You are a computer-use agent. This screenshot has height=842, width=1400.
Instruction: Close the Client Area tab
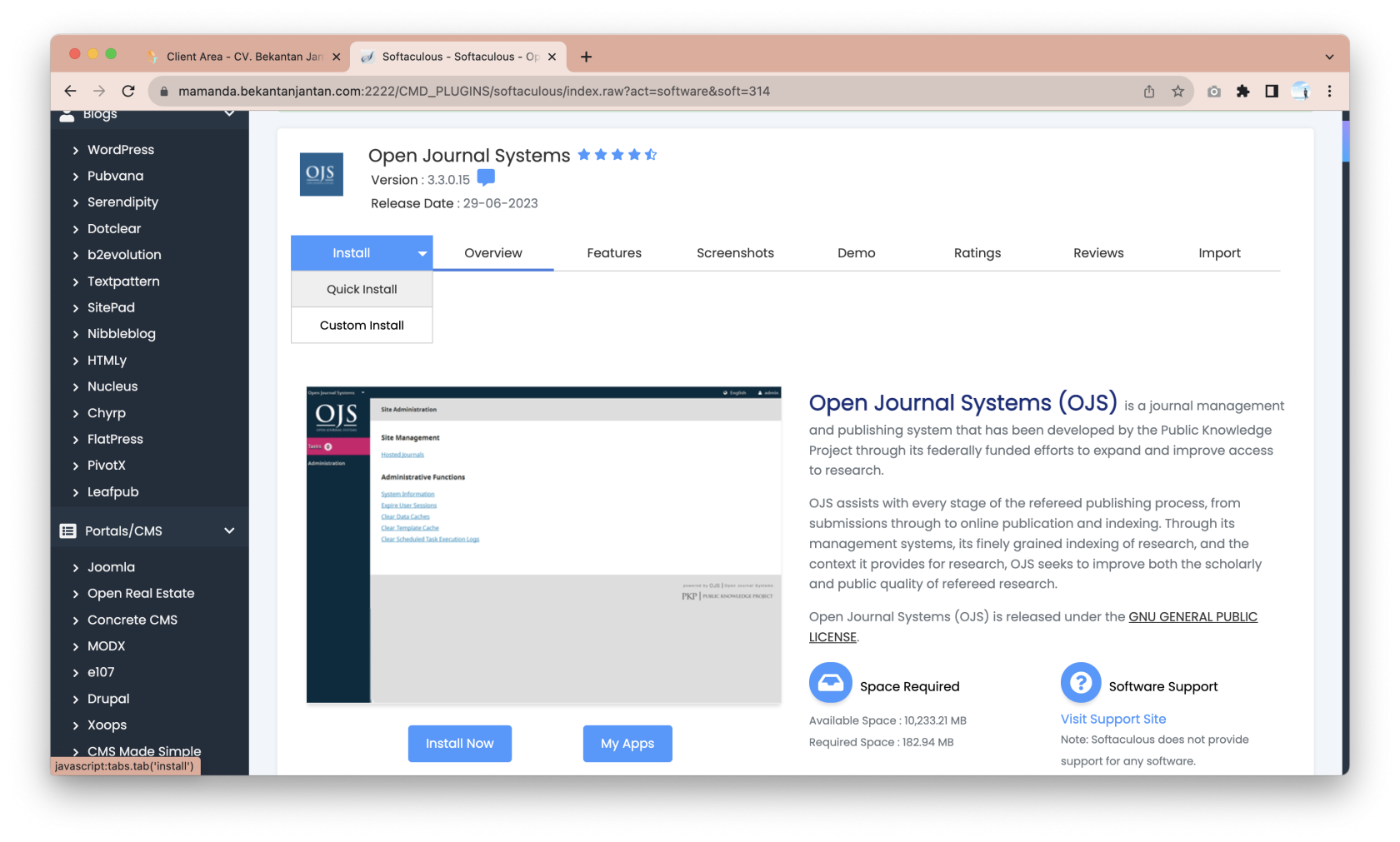point(337,57)
